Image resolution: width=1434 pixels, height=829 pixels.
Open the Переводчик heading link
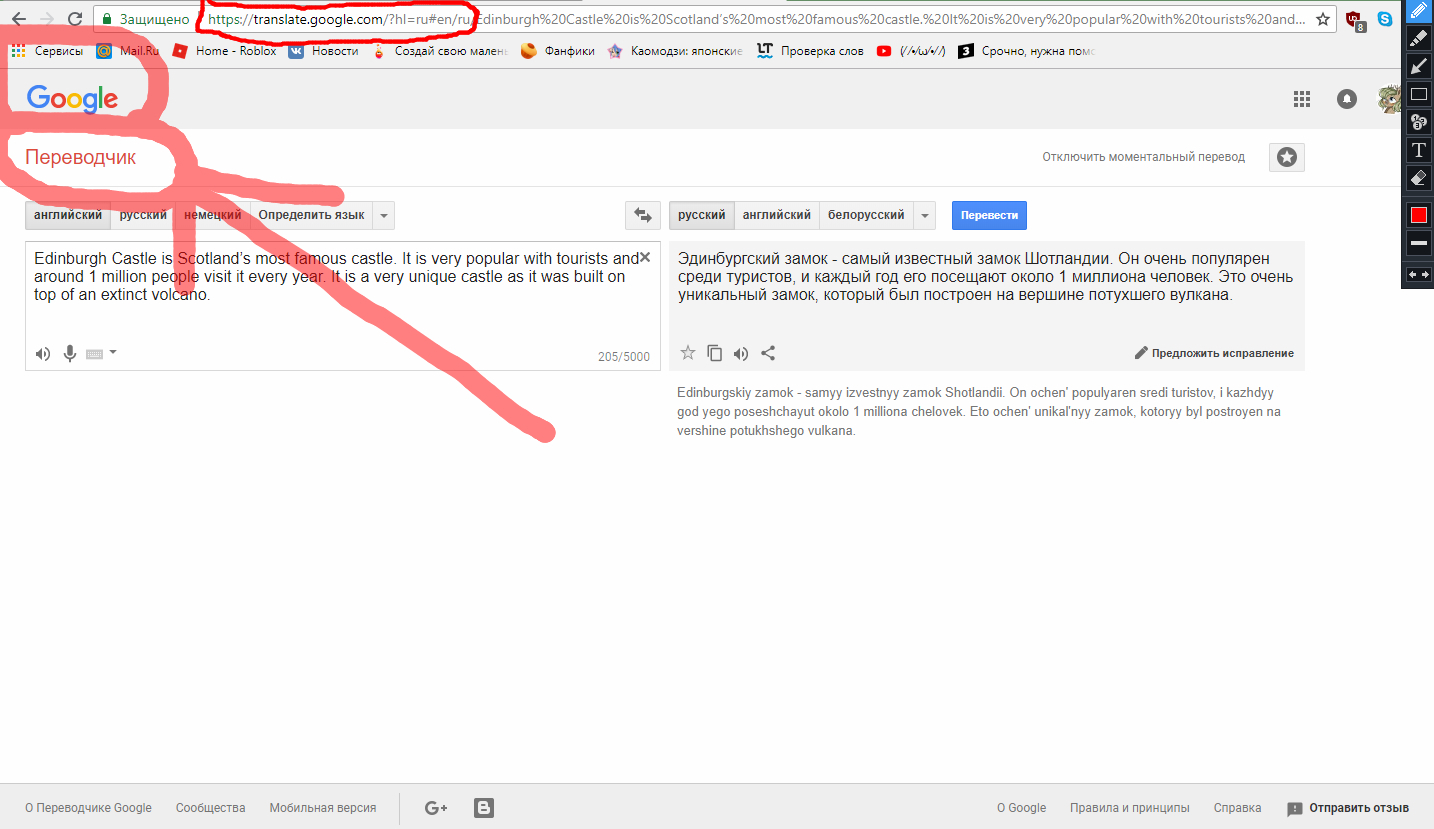[x=80, y=157]
